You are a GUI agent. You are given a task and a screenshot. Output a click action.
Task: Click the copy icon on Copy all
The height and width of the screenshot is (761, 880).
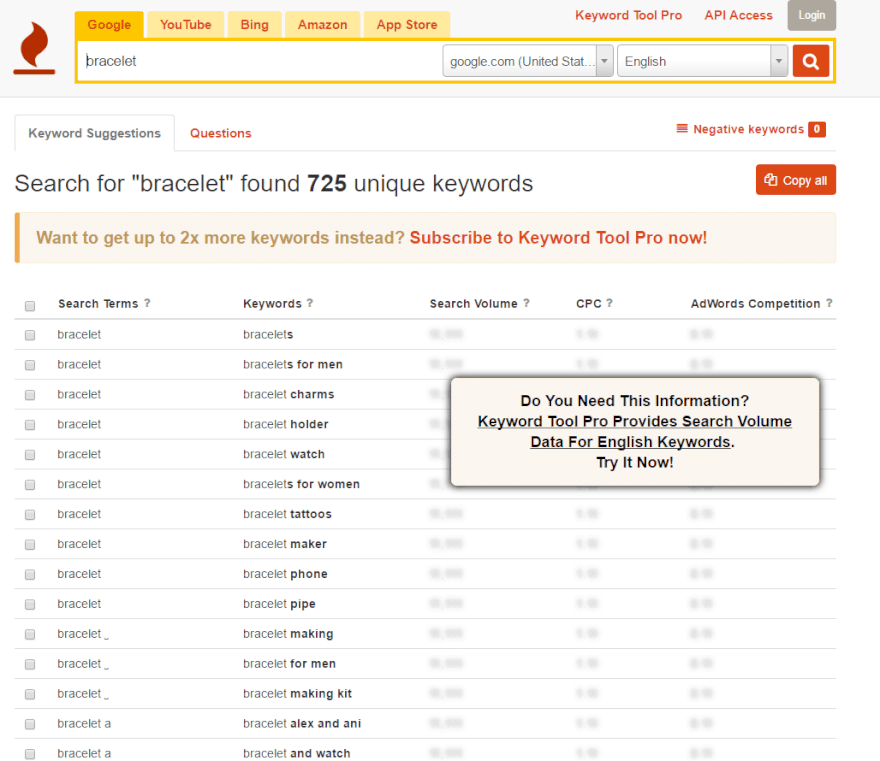[771, 180]
